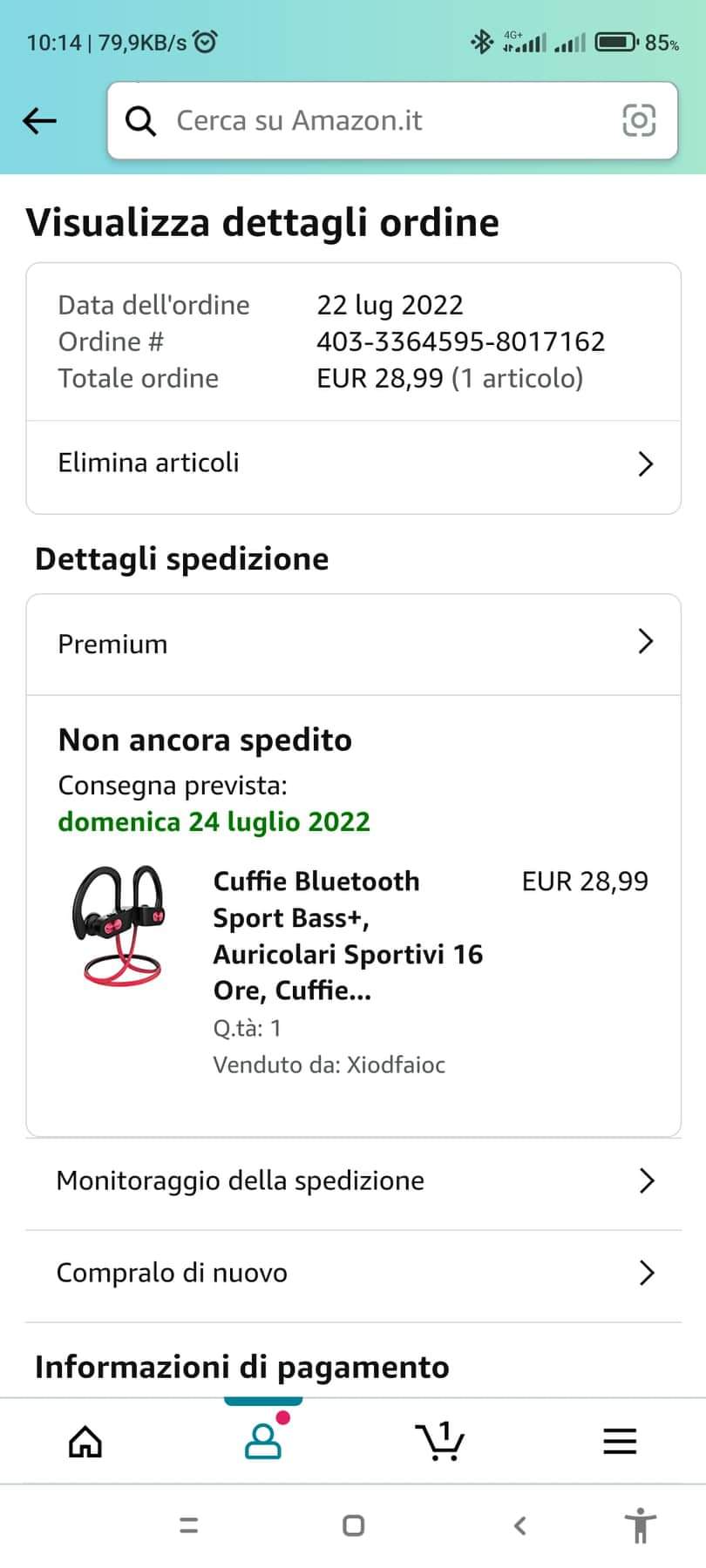Image resolution: width=706 pixels, height=1568 pixels.
Task: Open the headphones product thumbnail
Action: 119,925
